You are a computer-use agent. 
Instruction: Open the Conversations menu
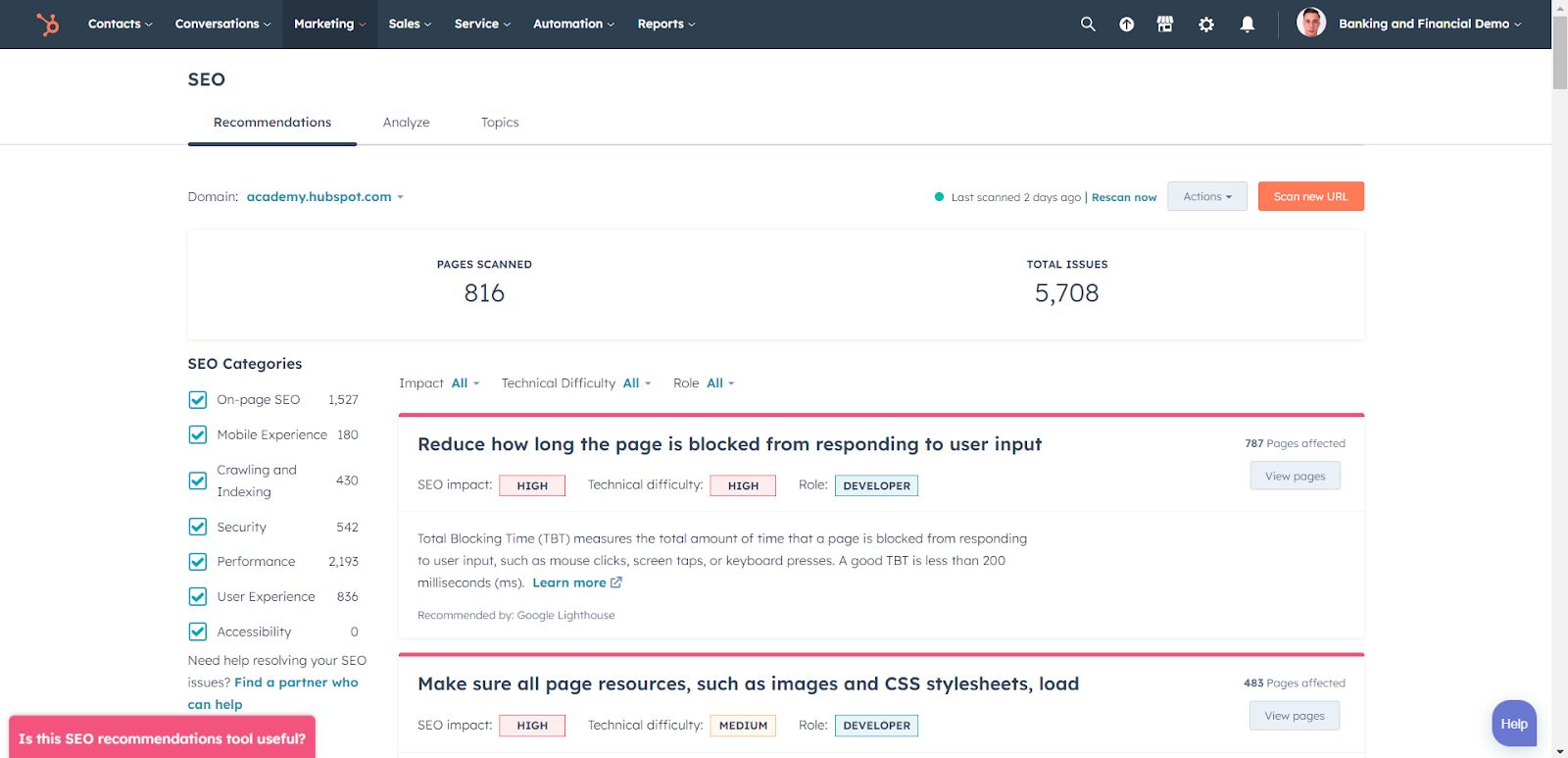(x=222, y=24)
